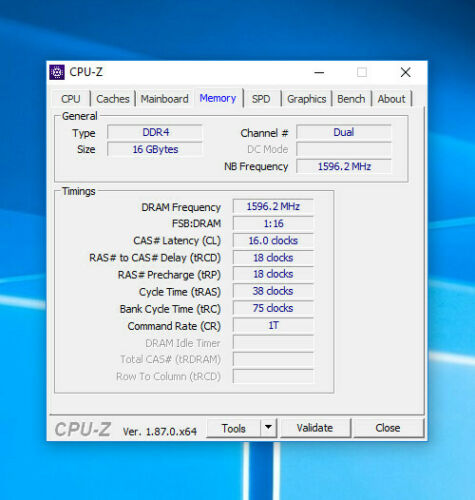This screenshot has height=500, width=475.
Task: Click the NB Frequency 1596.2 MHz value
Action: pos(344,166)
